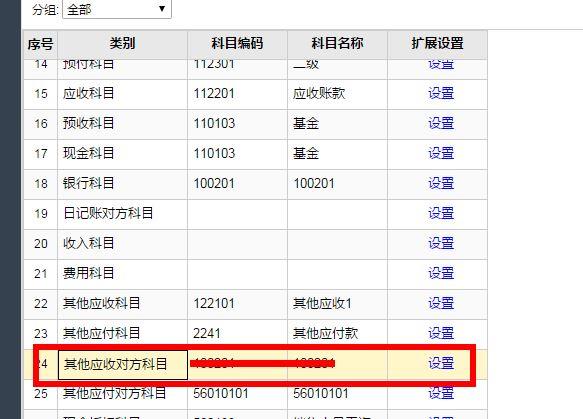The height and width of the screenshot is (419, 583).
Task: Open 设置 link for 银行科目 row
Action: coord(441,184)
